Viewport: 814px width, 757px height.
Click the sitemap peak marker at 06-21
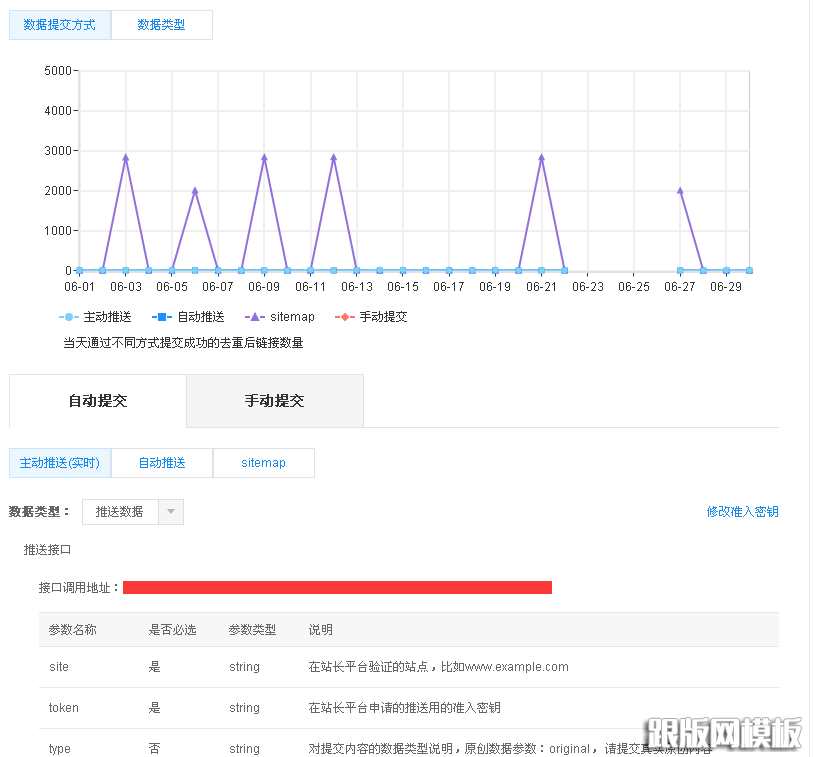tap(542, 157)
